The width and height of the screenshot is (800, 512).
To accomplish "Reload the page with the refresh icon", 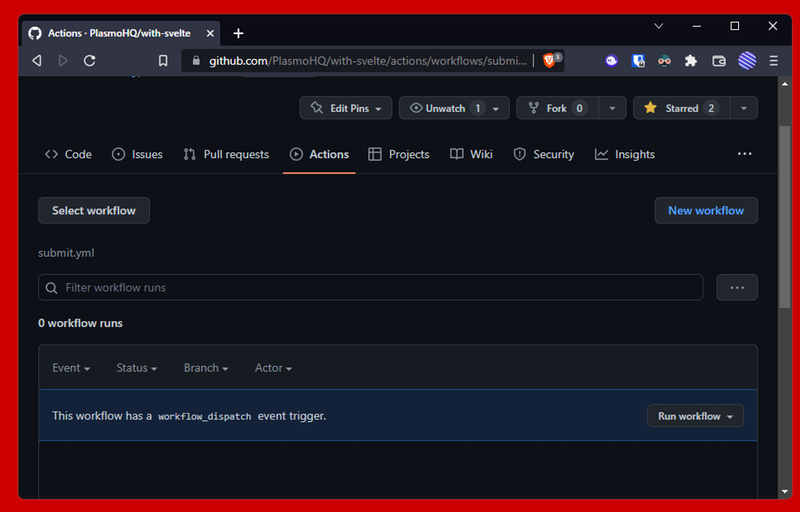I will click(x=89, y=61).
